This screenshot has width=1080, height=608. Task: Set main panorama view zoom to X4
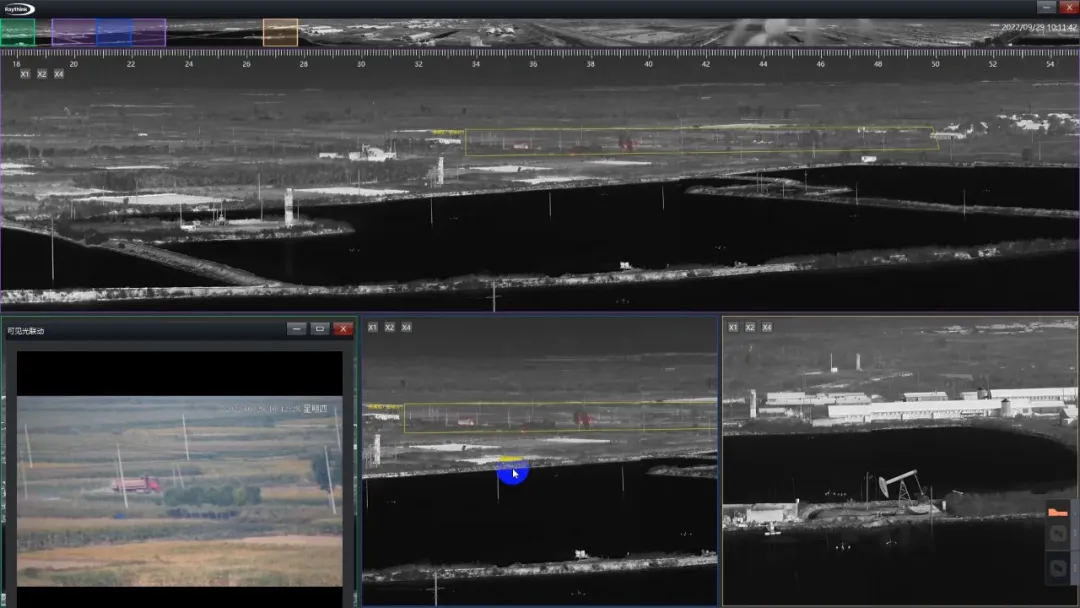(59, 74)
